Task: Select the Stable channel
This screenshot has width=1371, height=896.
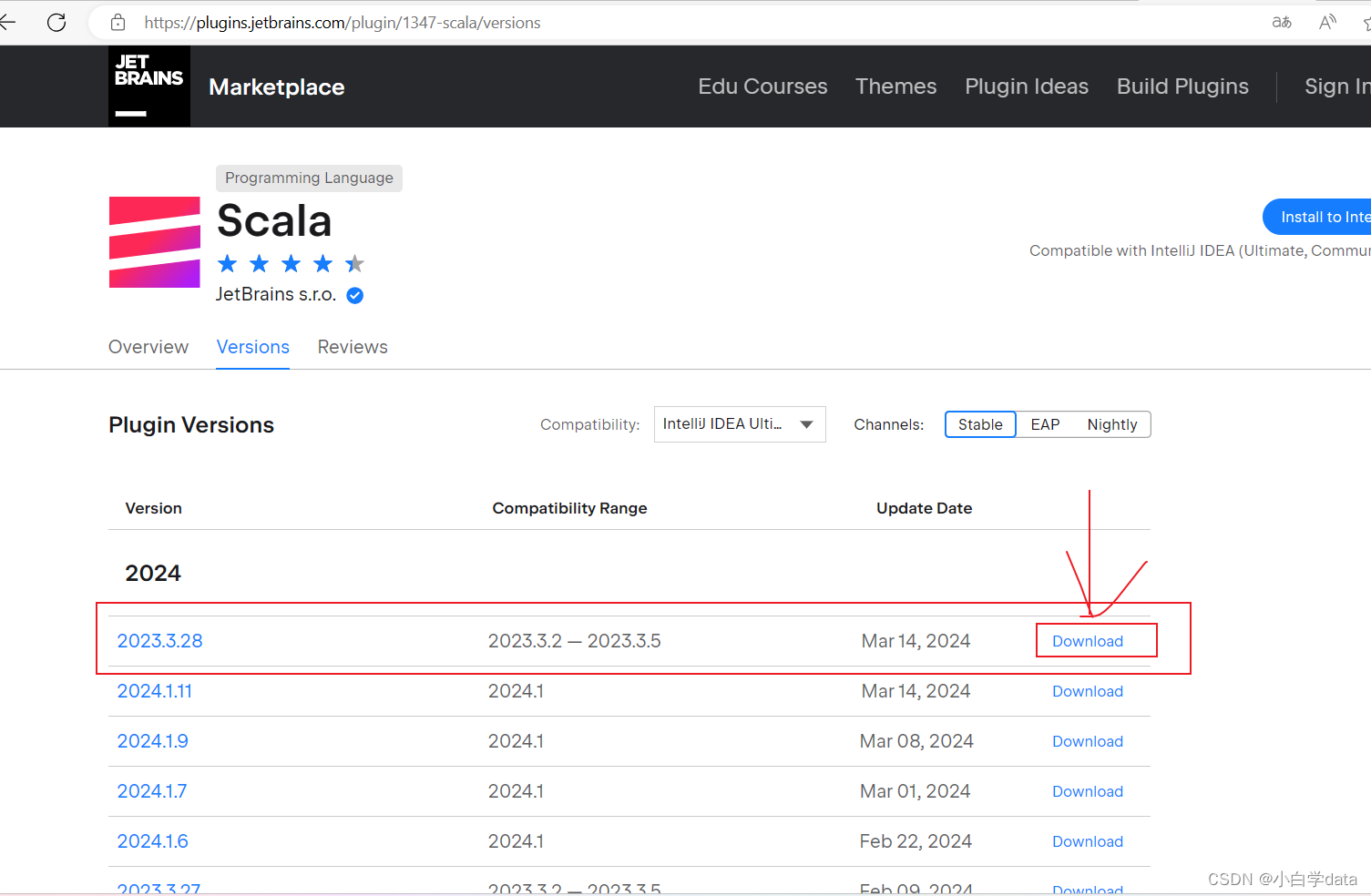Action: [979, 423]
